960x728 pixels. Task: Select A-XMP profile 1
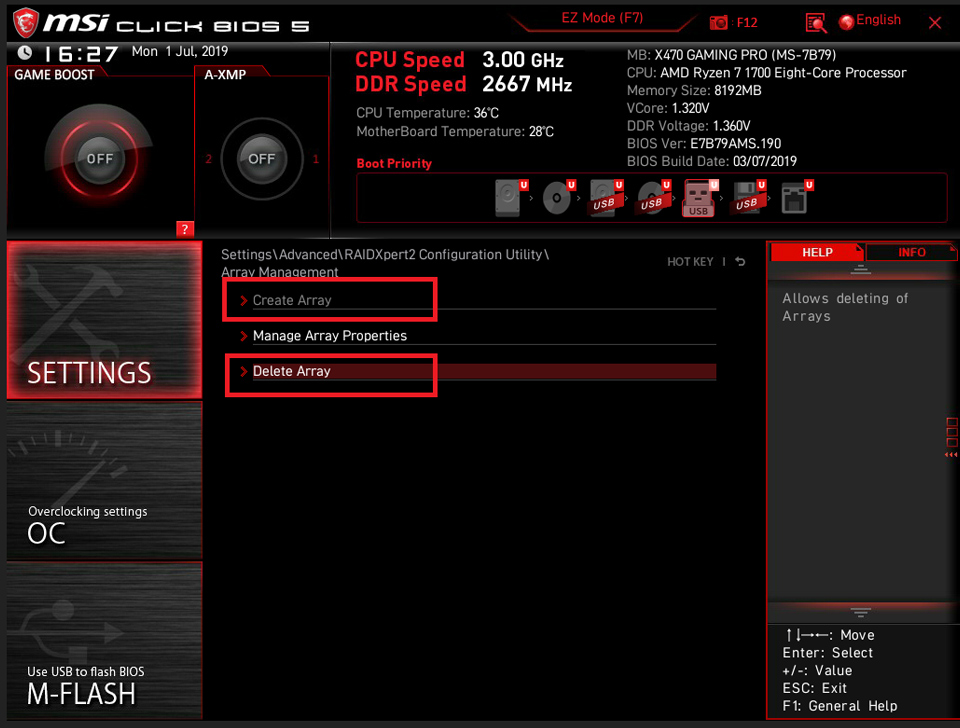pos(316,159)
